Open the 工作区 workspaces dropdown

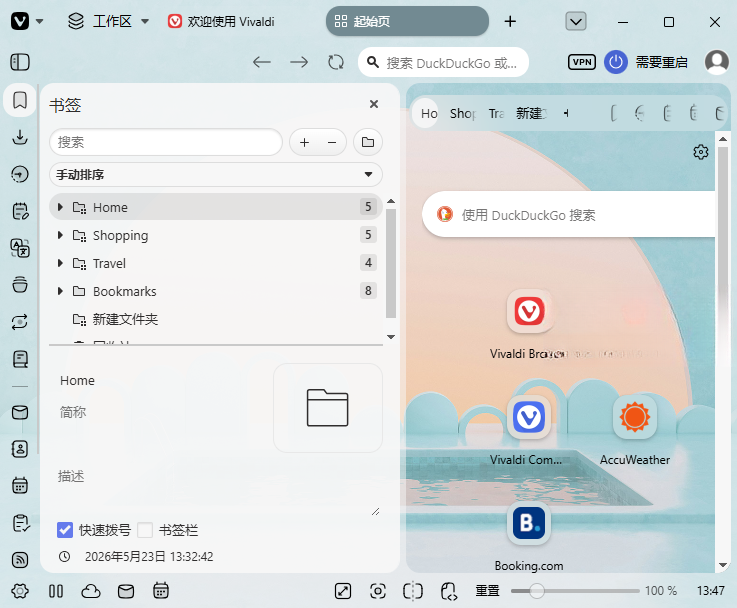108,21
